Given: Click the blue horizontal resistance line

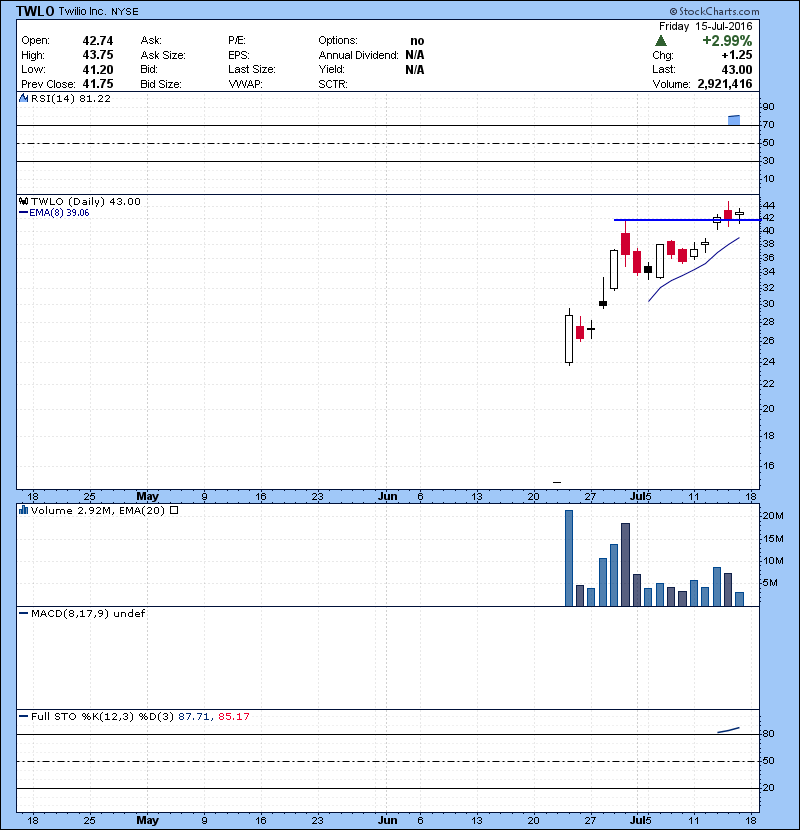Looking at the screenshot, I should [x=687, y=220].
